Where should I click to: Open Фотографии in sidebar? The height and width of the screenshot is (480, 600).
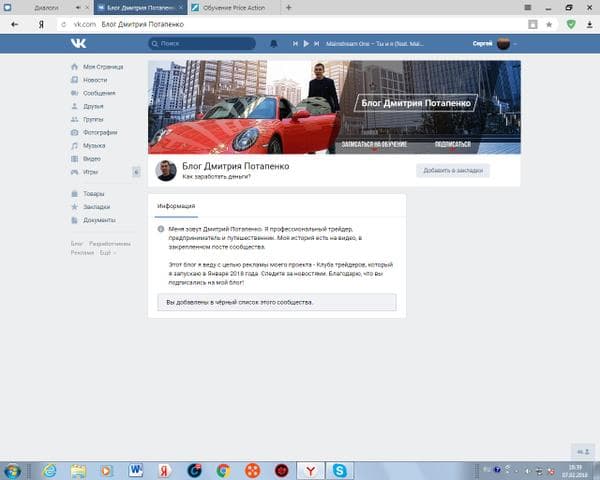(x=95, y=132)
